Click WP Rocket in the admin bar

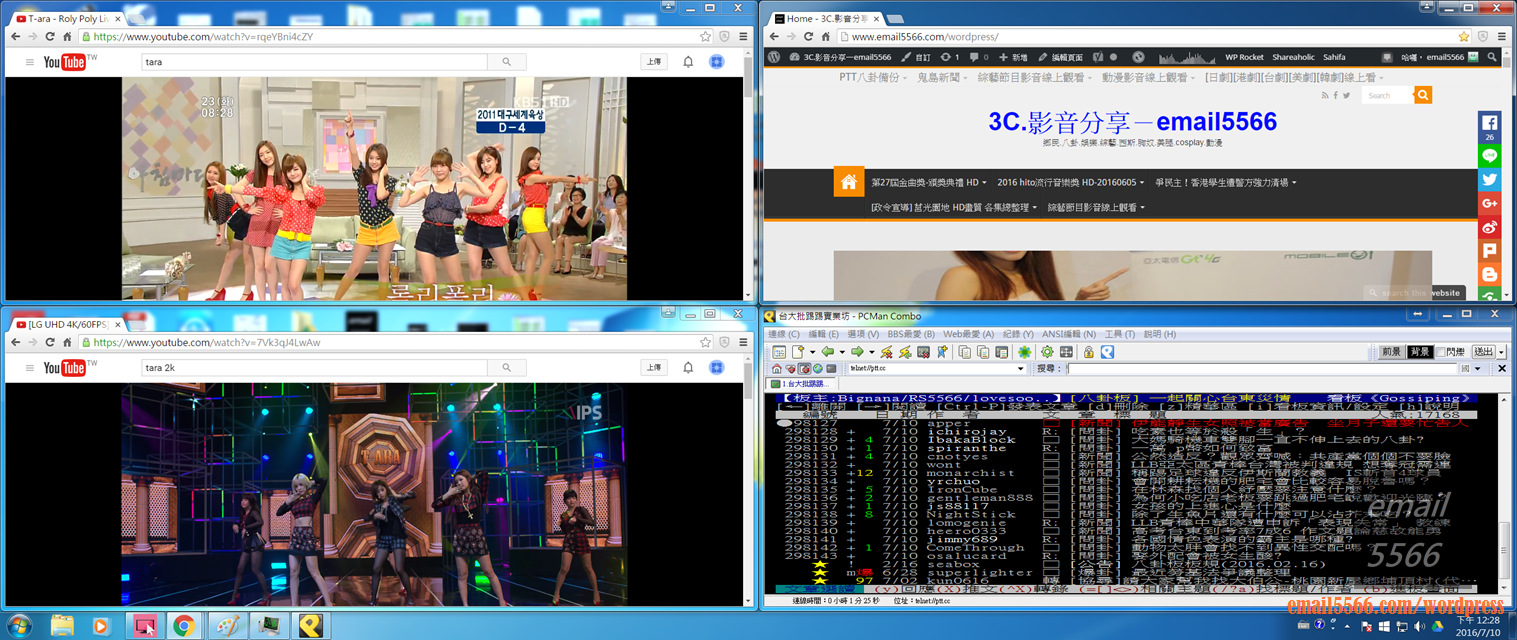coord(1244,57)
